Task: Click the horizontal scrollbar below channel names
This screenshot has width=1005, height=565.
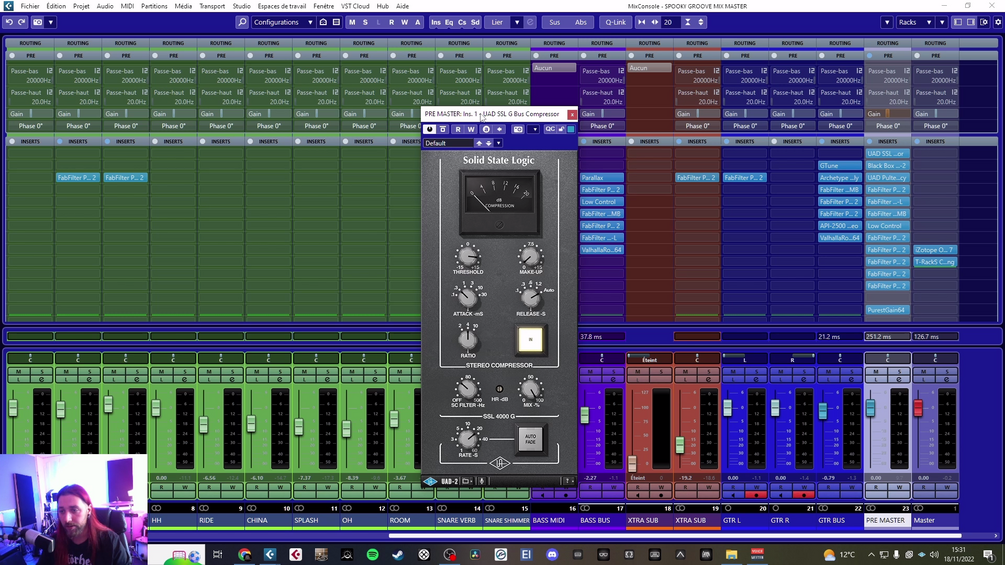Action: point(674,536)
